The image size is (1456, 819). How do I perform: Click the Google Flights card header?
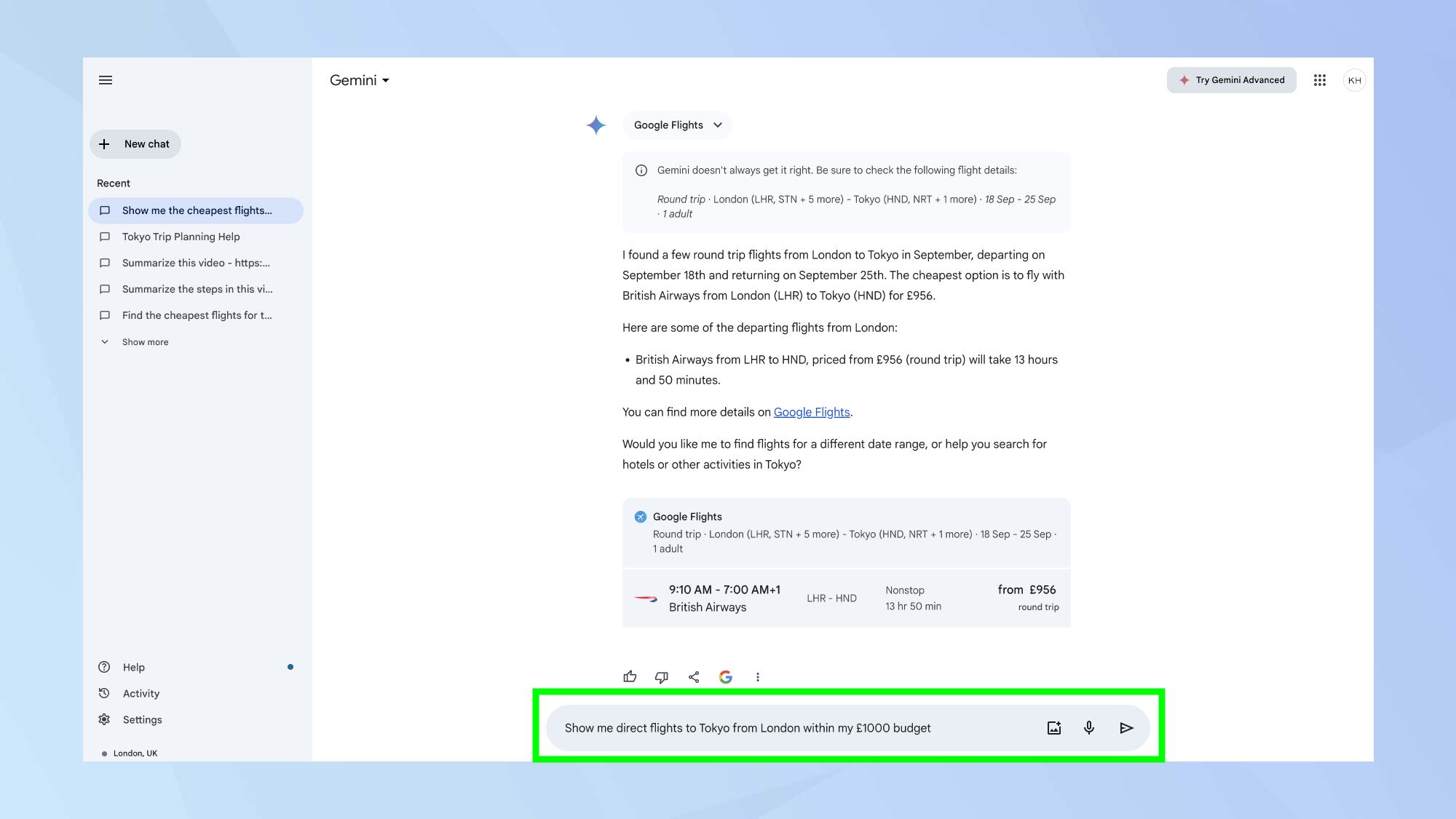tap(846, 533)
